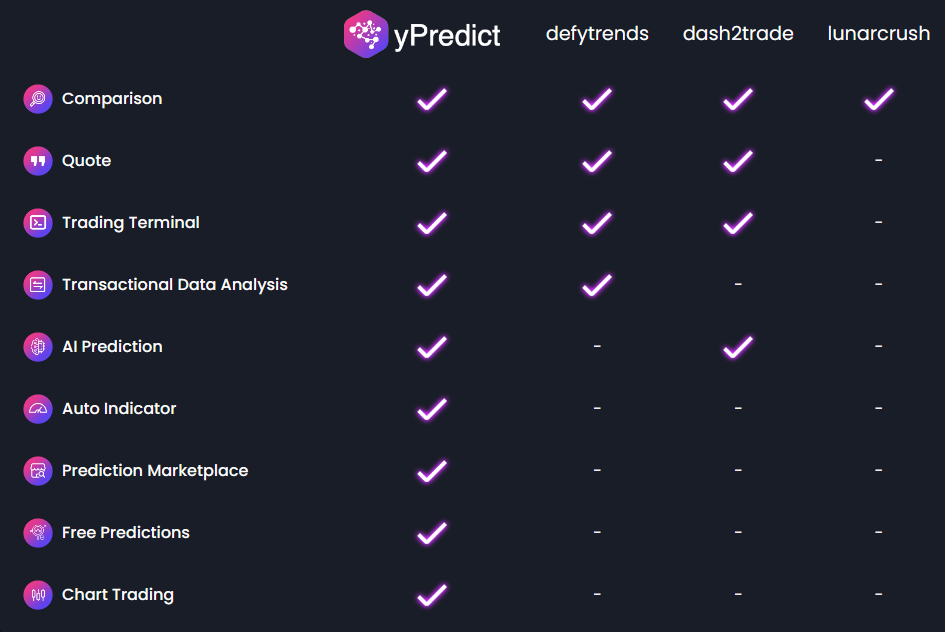Click the Auto Indicator gauge icon

pos(38,408)
